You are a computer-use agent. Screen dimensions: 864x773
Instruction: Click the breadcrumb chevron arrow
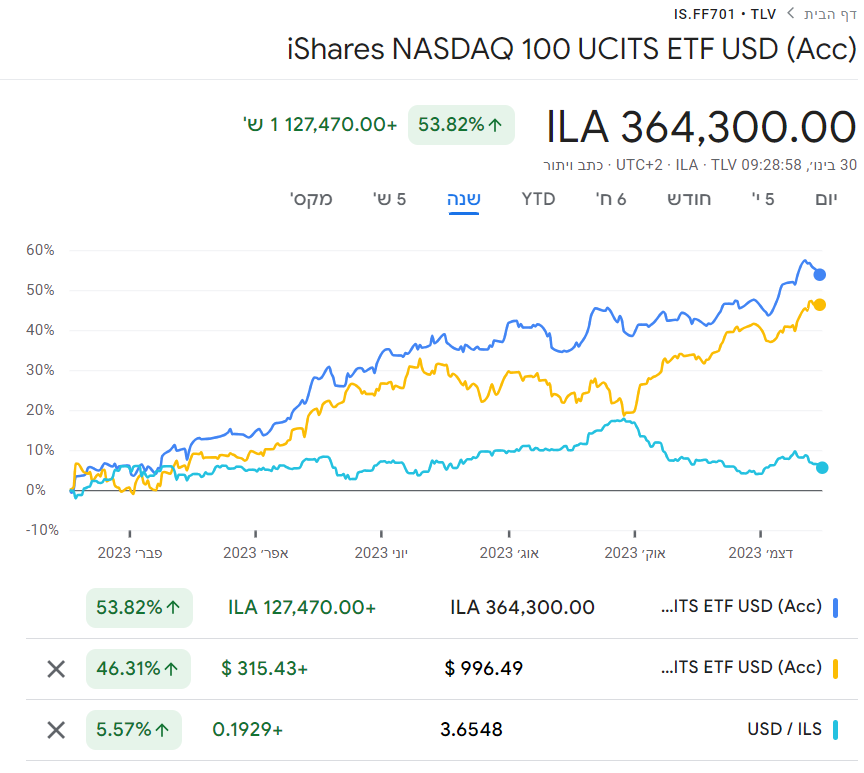790,14
